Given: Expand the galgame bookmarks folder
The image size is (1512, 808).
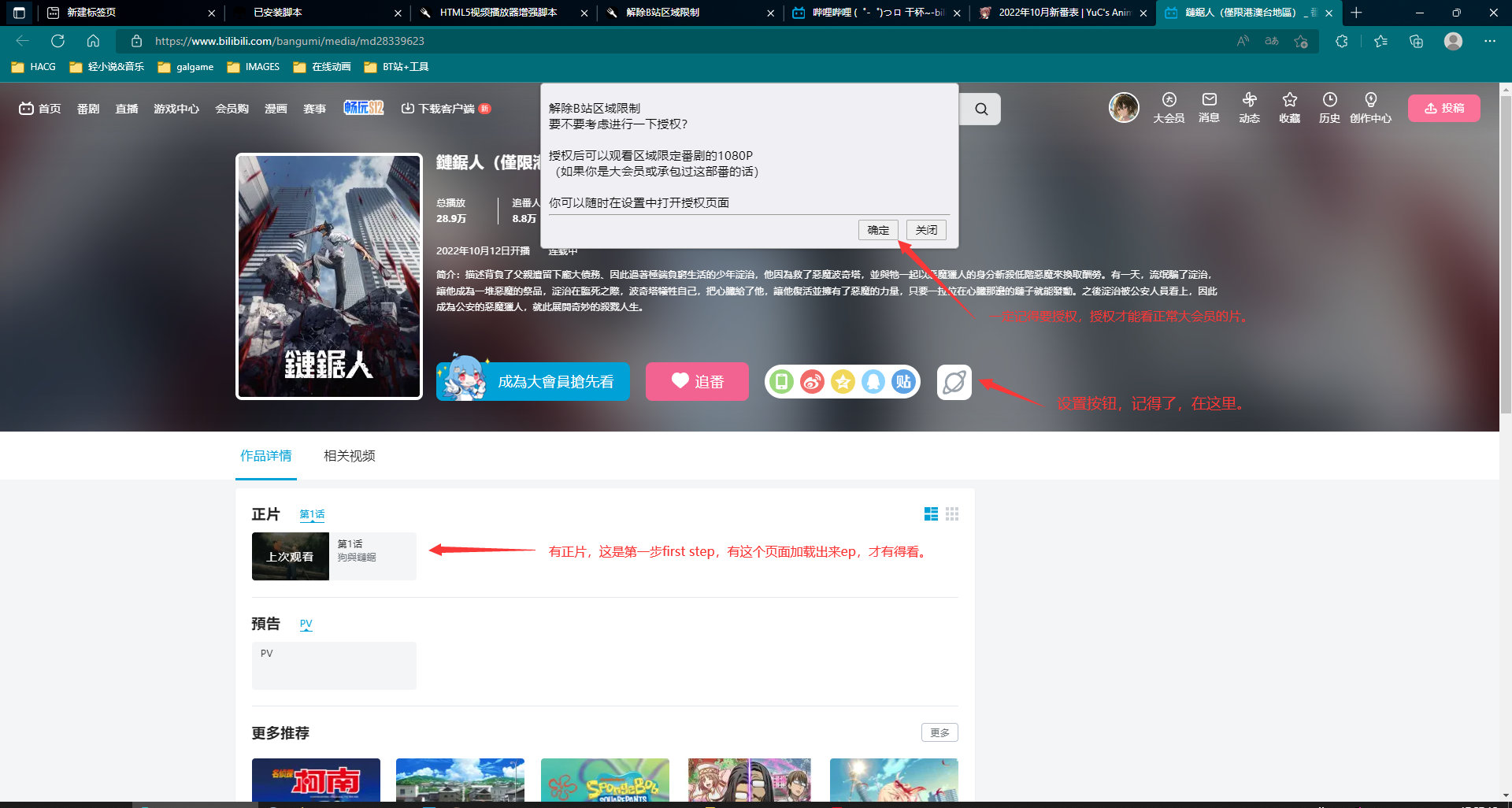Looking at the screenshot, I should tap(186, 67).
